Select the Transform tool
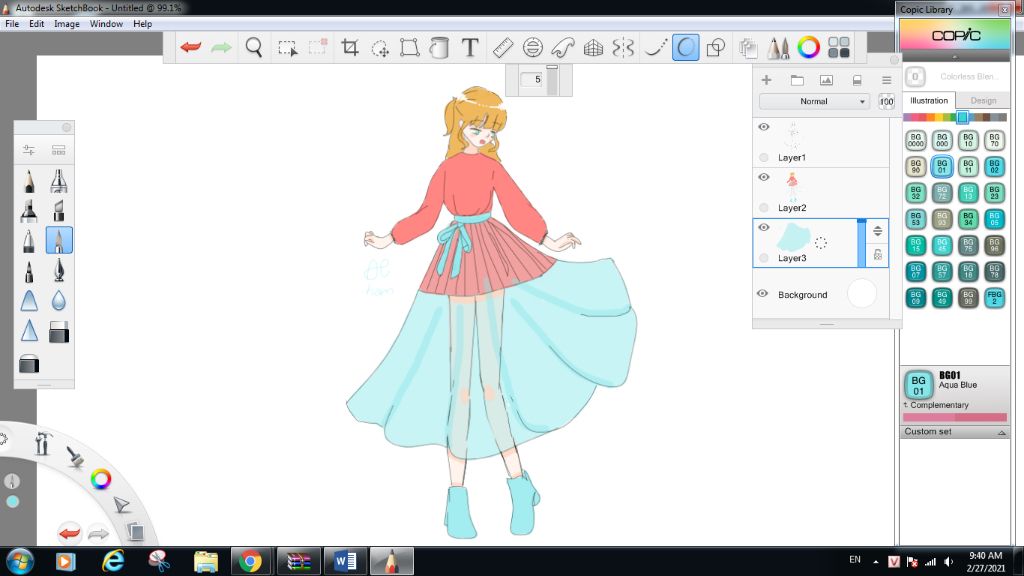The image size is (1024, 576). pos(409,47)
